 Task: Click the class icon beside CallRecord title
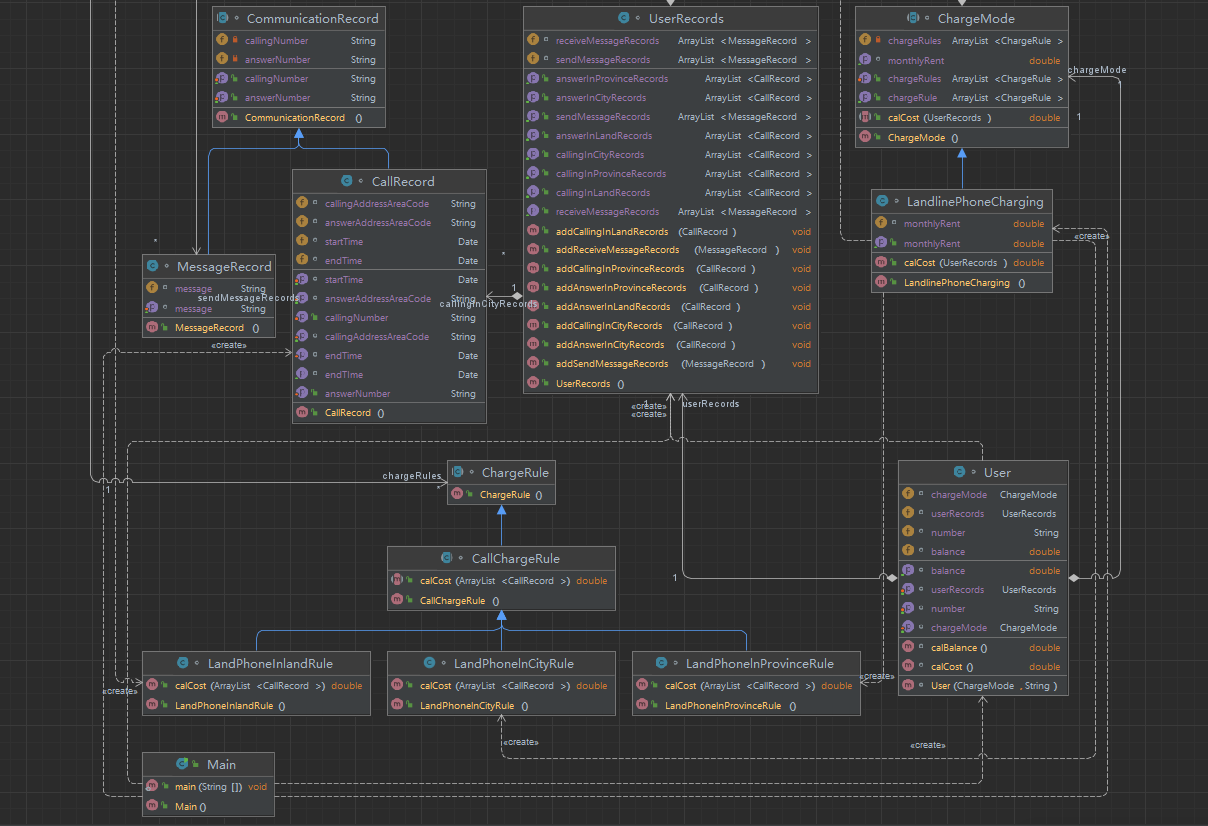(x=347, y=181)
